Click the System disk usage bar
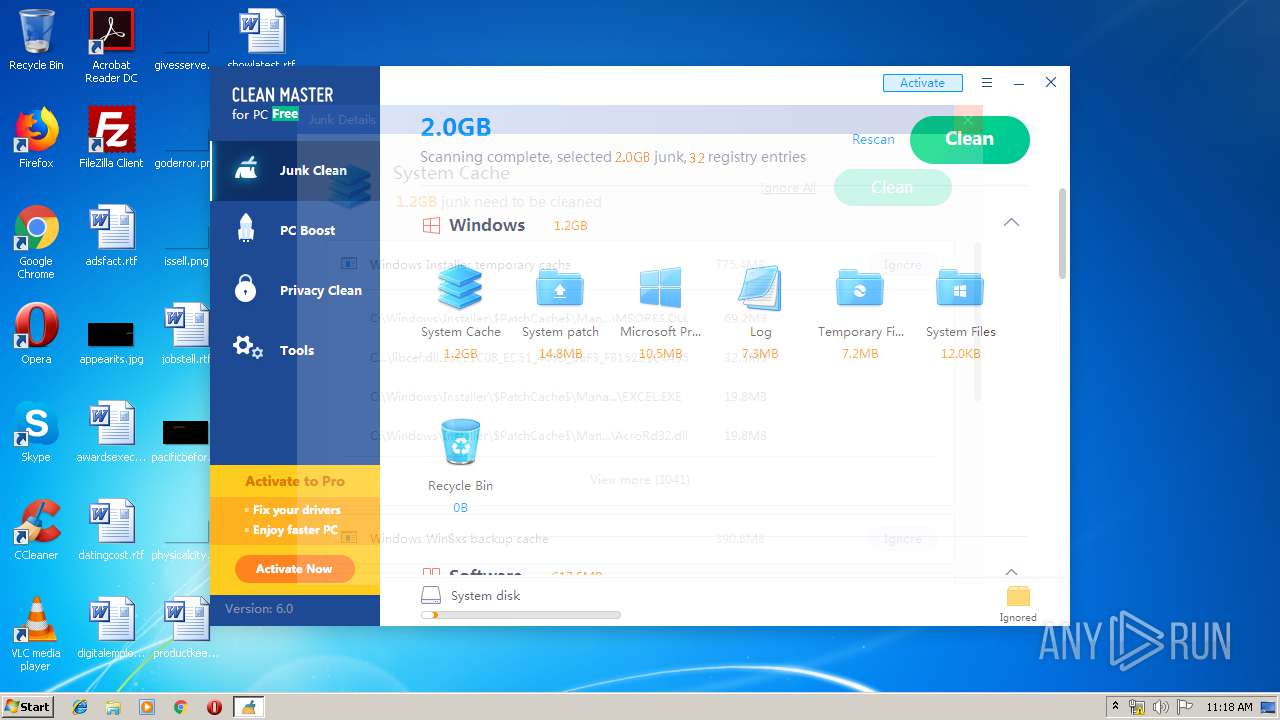Image resolution: width=1280 pixels, height=720 pixels. pyautogui.click(x=521, y=615)
